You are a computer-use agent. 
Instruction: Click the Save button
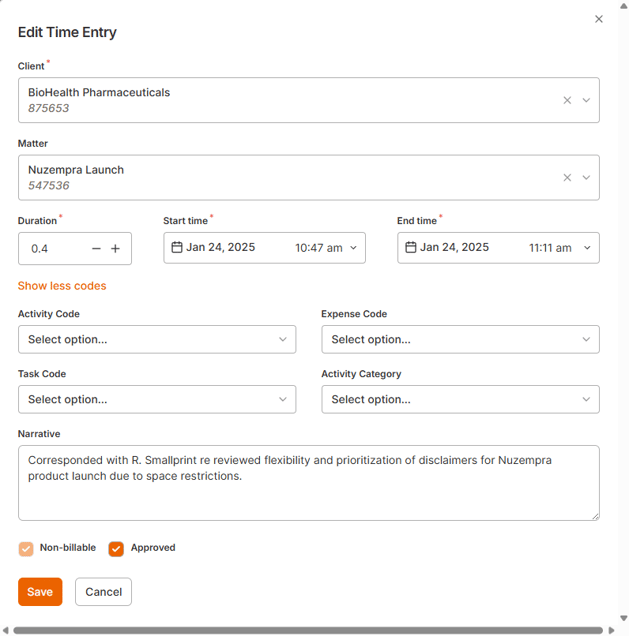40,592
